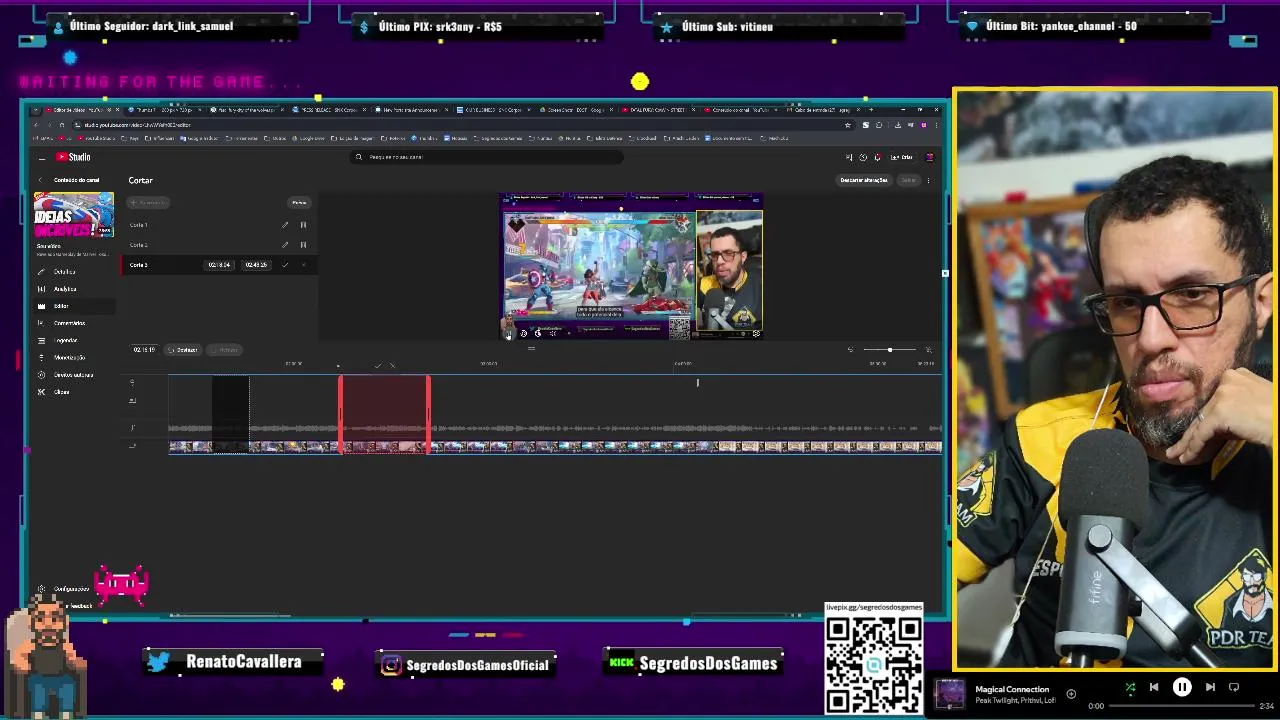The image size is (1280, 720).
Task: Open the video thumbnail in the sidebar
Action: (74, 215)
